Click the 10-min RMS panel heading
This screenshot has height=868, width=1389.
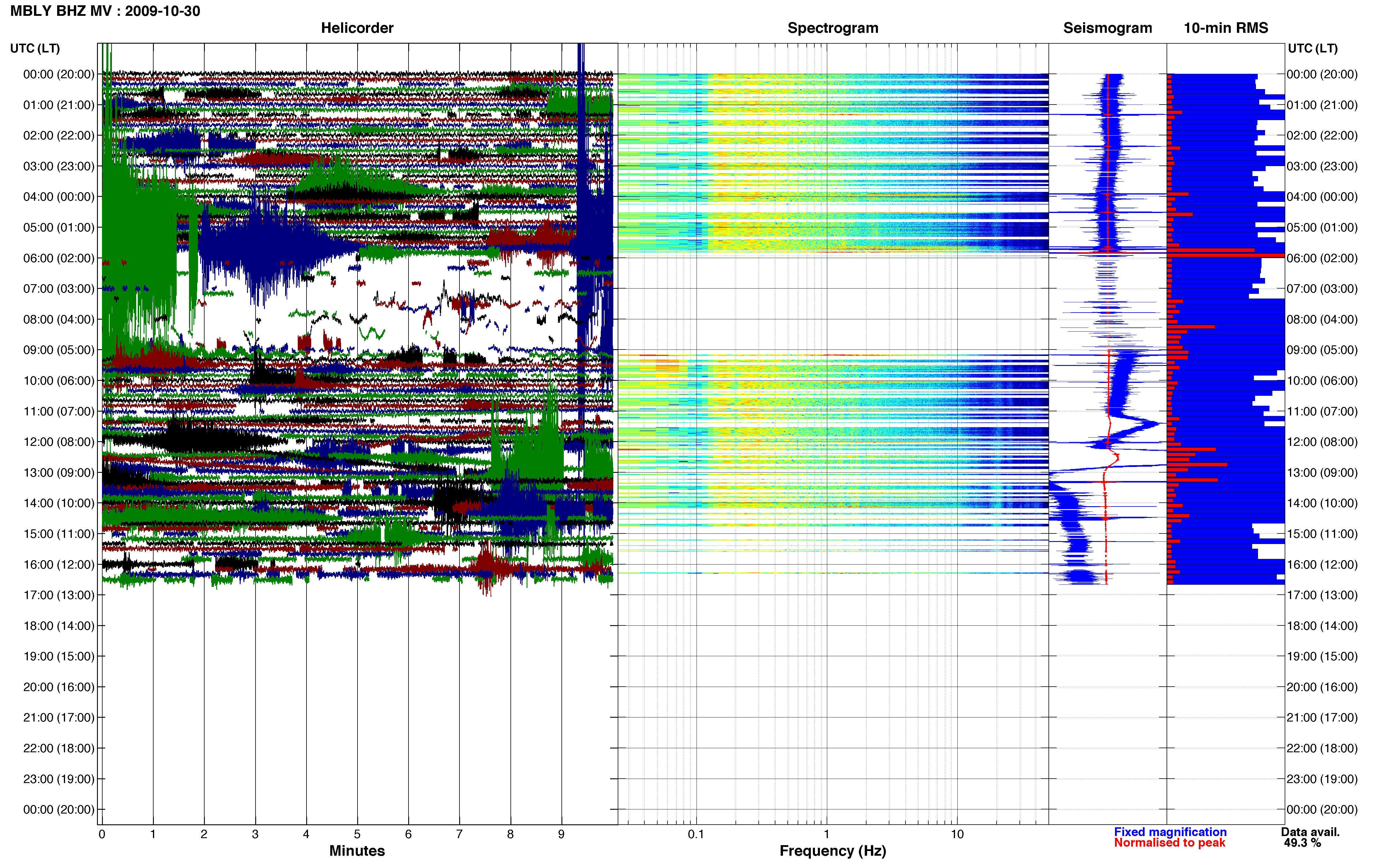pos(1225,28)
